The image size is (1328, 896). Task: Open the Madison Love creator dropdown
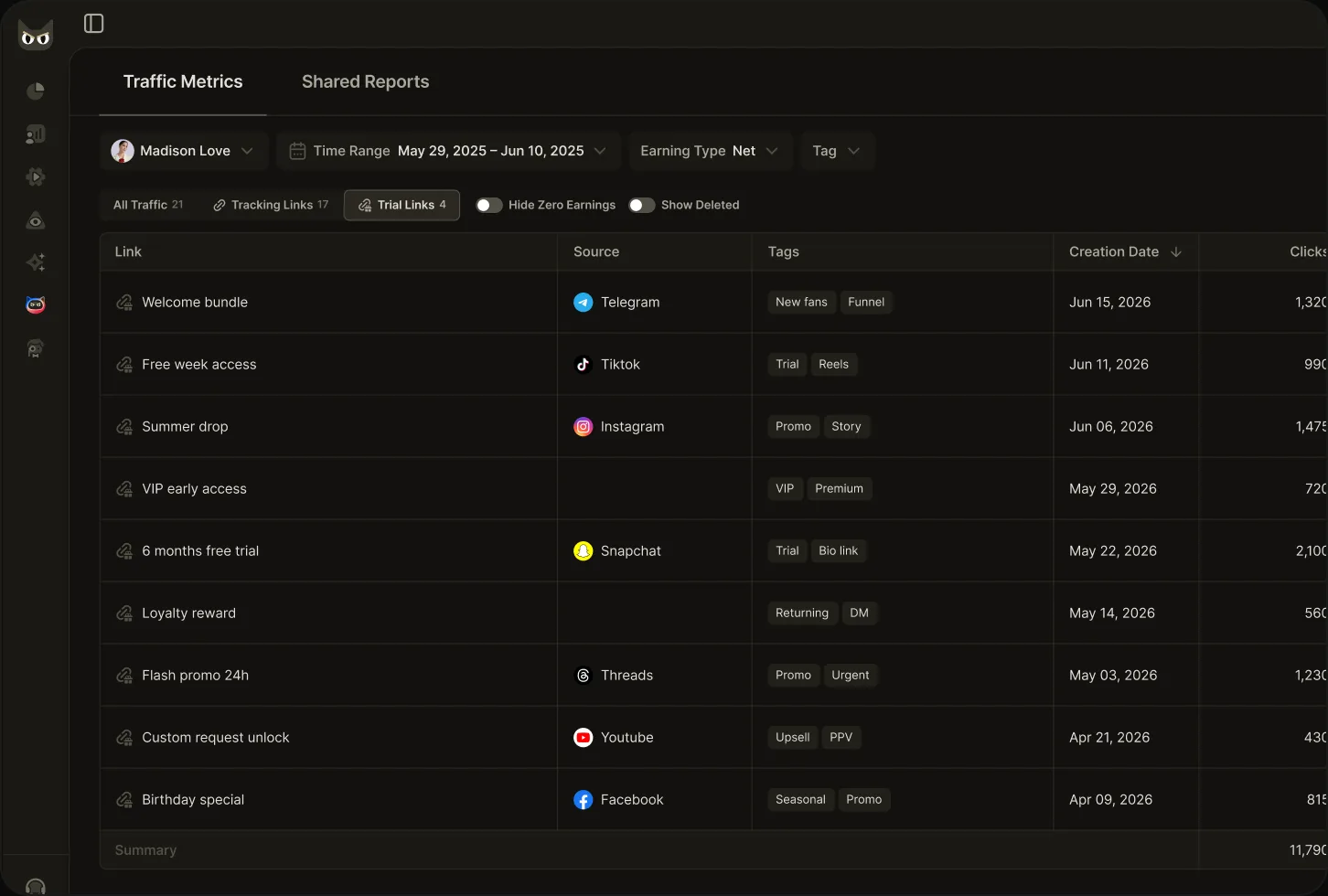(x=183, y=151)
